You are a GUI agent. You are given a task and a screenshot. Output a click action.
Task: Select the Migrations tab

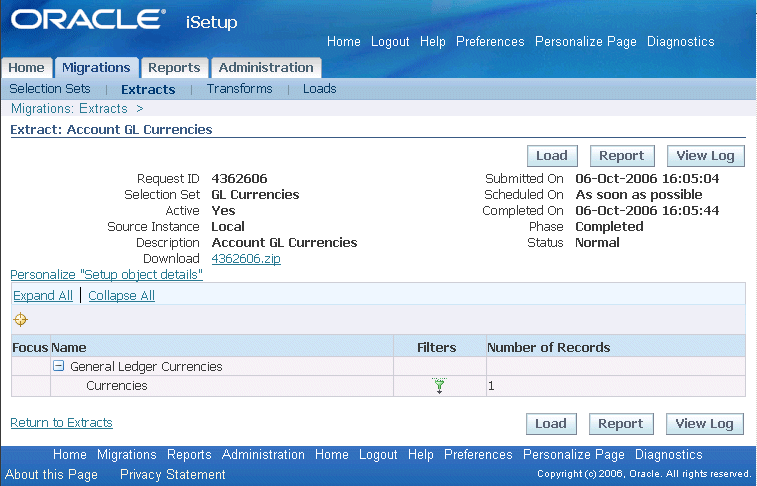(x=97, y=68)
